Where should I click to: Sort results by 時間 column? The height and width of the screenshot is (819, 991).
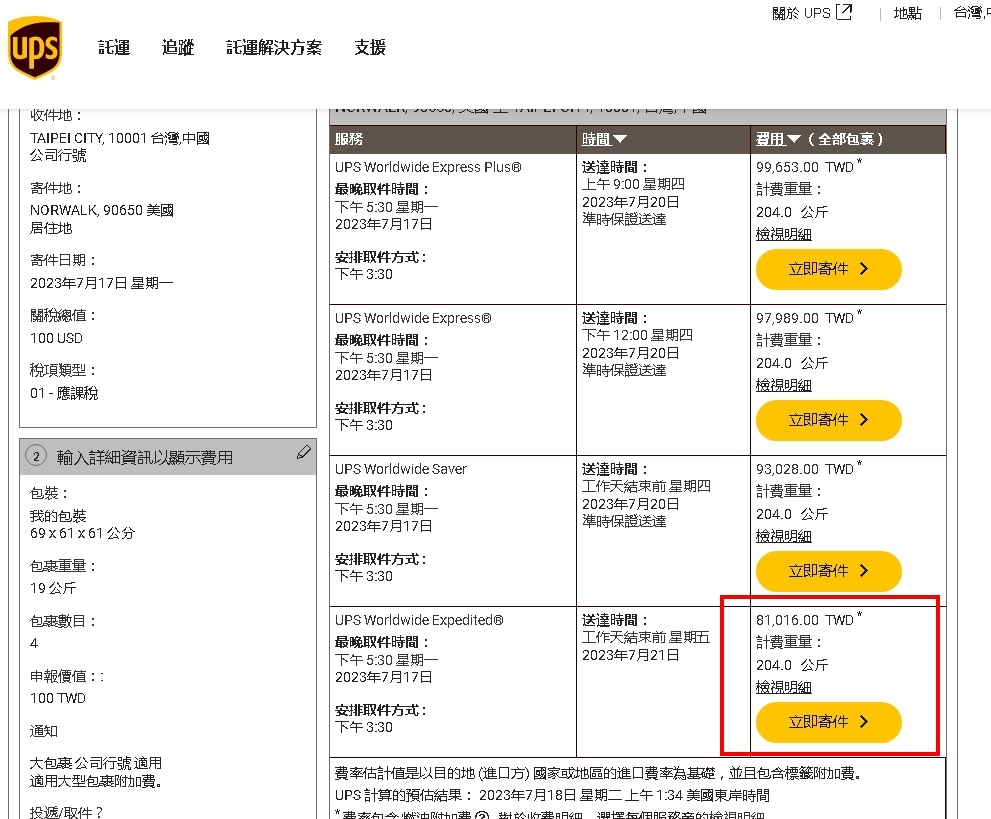click(x=604, y=139)
